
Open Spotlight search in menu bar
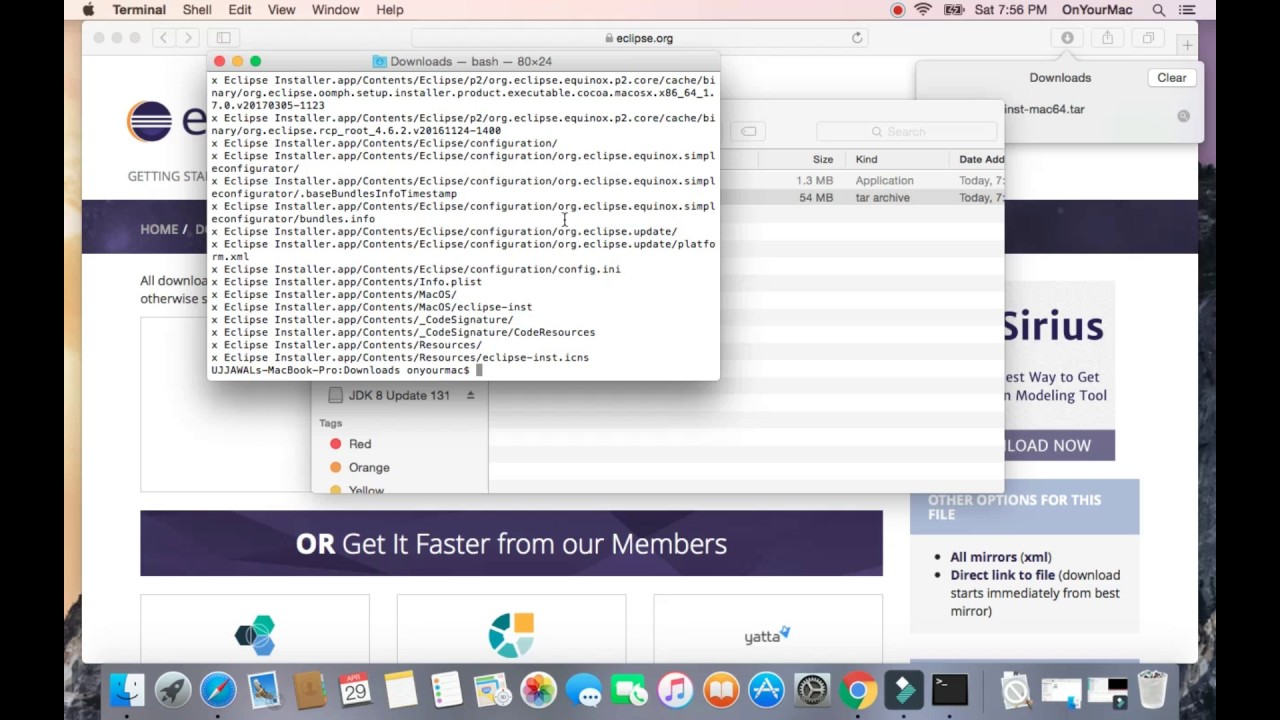1159,10
